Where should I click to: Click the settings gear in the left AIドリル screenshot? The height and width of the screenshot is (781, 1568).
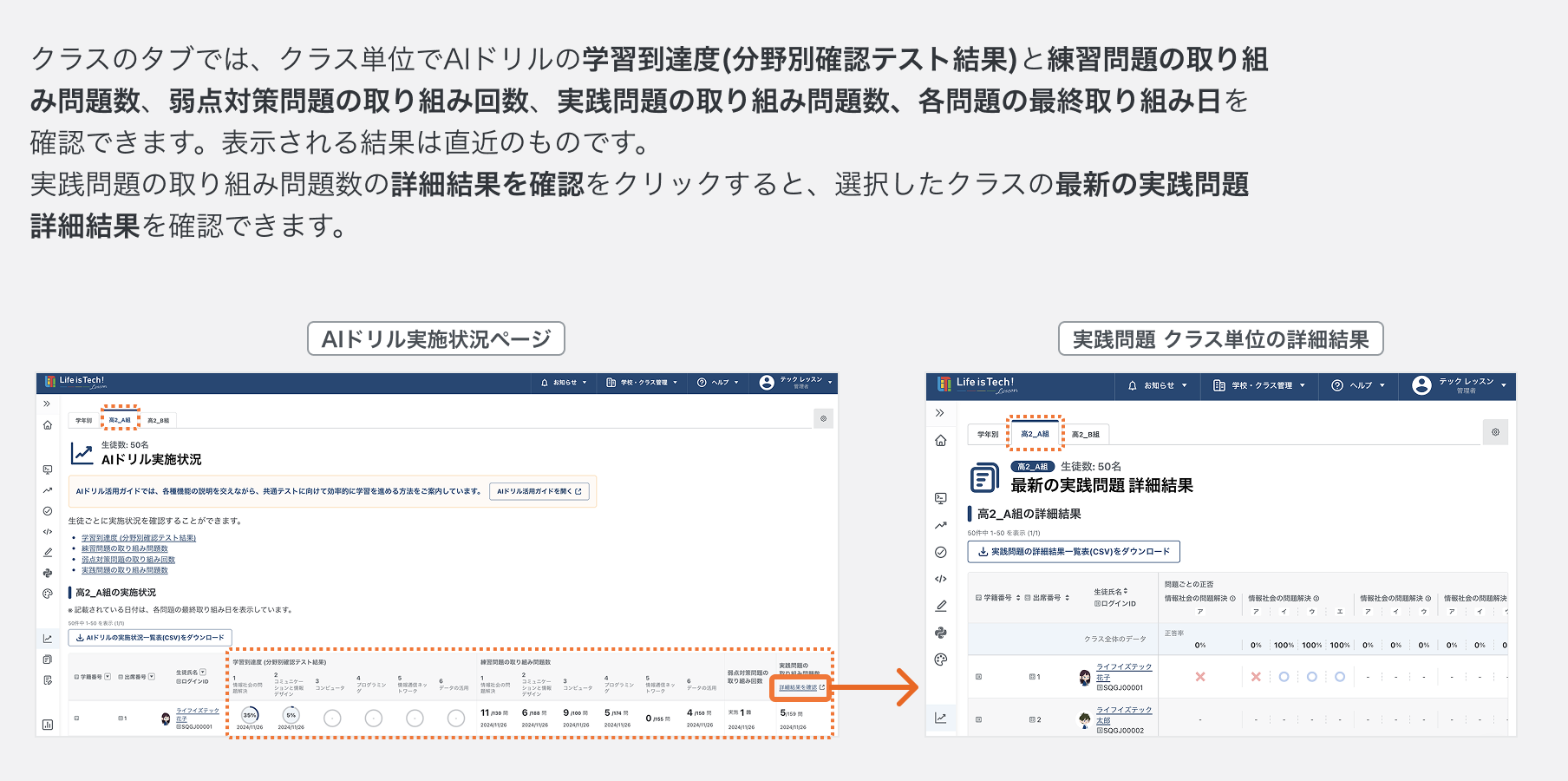tap(823, 418)
